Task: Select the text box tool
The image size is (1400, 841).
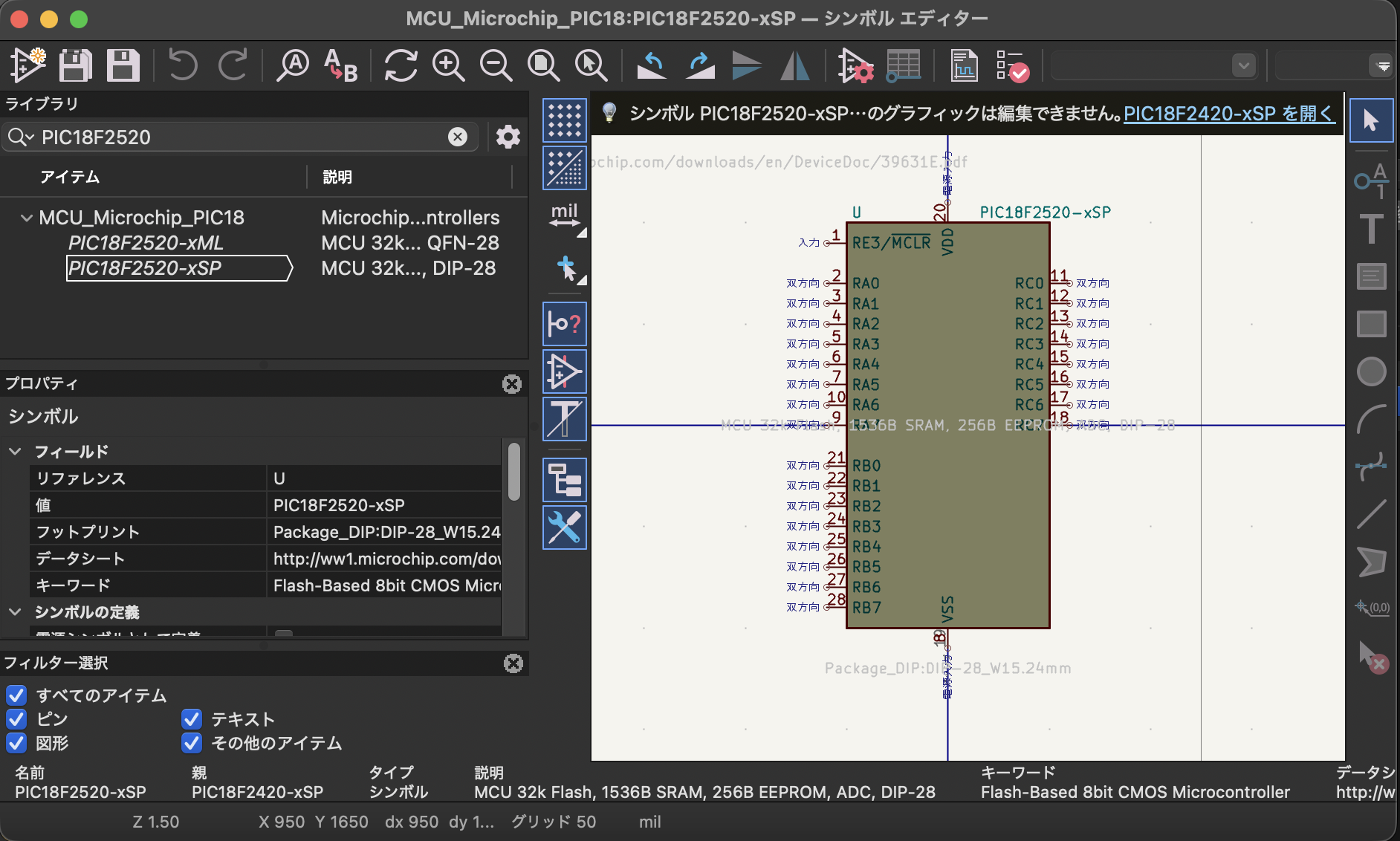Action: click(1371, 276)
